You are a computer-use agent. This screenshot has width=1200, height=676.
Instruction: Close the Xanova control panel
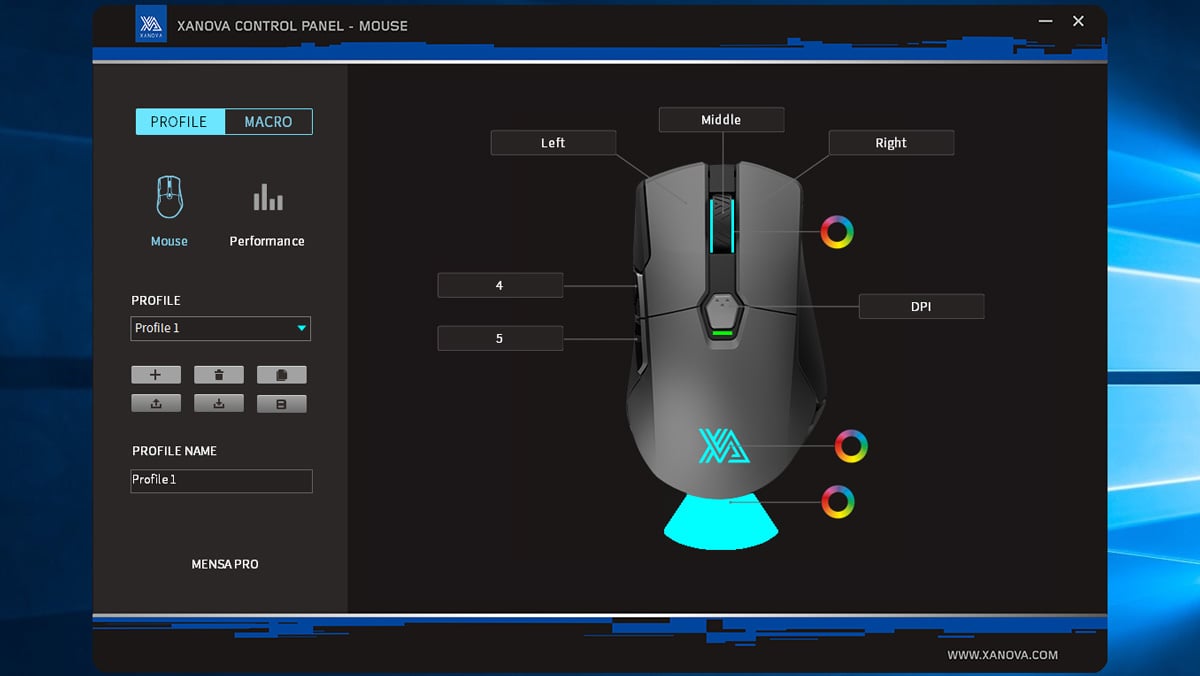[1078, 21]
